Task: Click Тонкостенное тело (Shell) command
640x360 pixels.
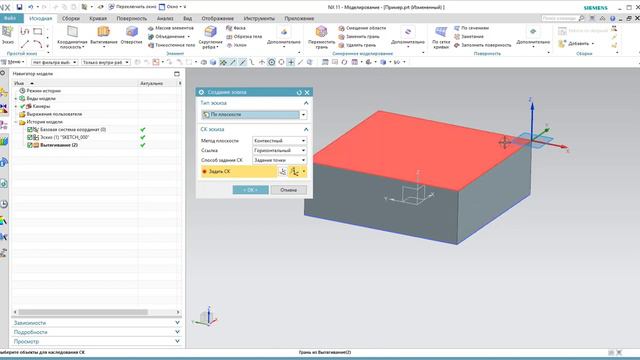Action: (171, 45)
